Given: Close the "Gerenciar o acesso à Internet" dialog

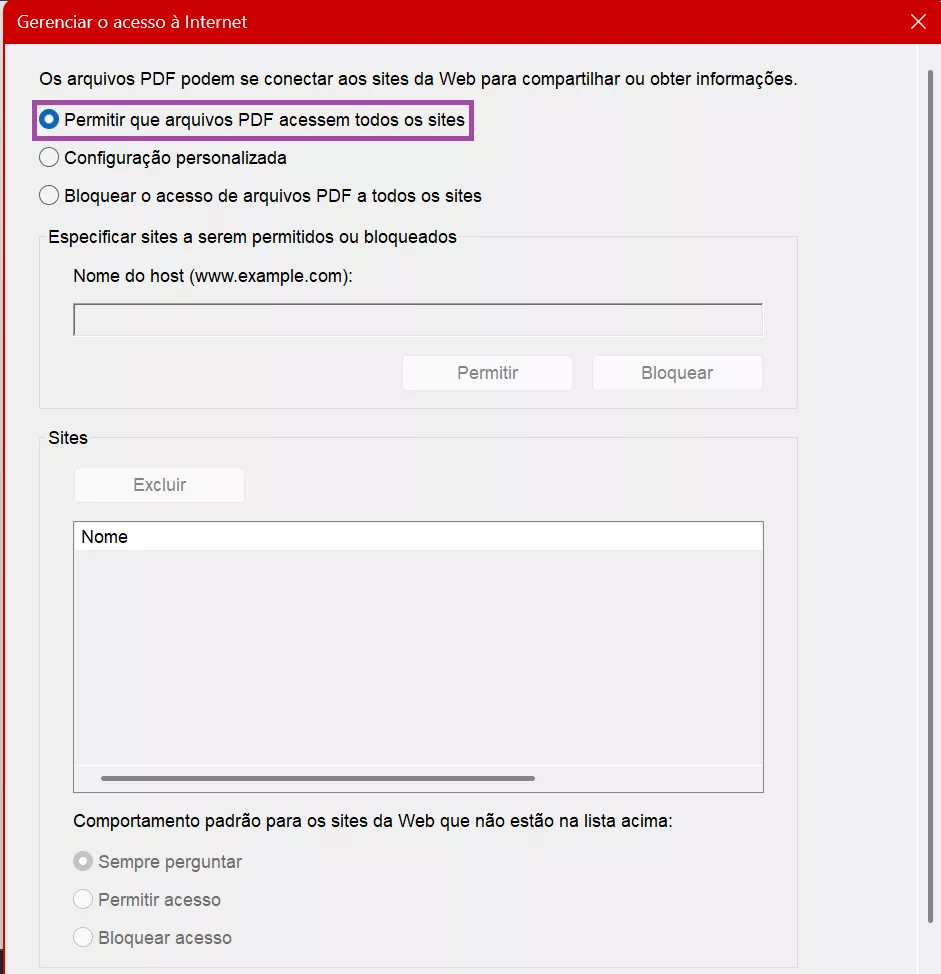Looking at the screenshot, I should (918, 21).
